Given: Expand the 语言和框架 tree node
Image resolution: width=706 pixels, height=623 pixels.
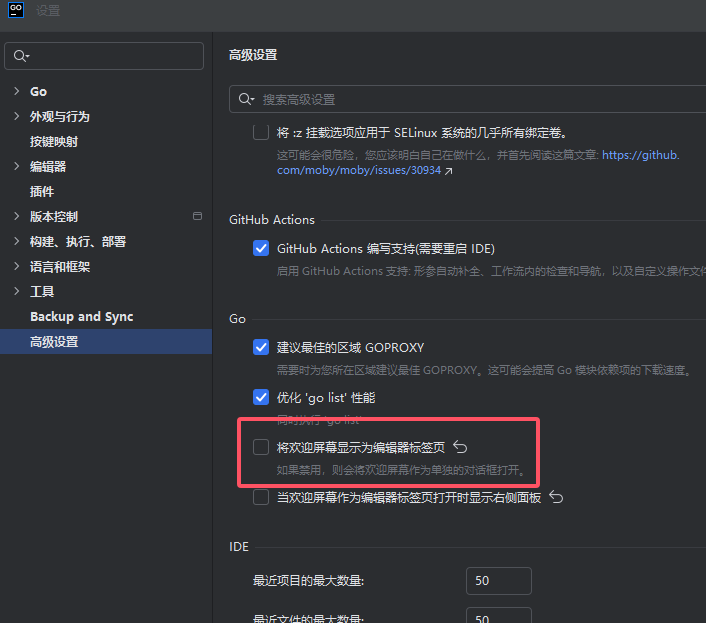Looking at the screenshot, I should pyautogui.click(x=16, y=266).
